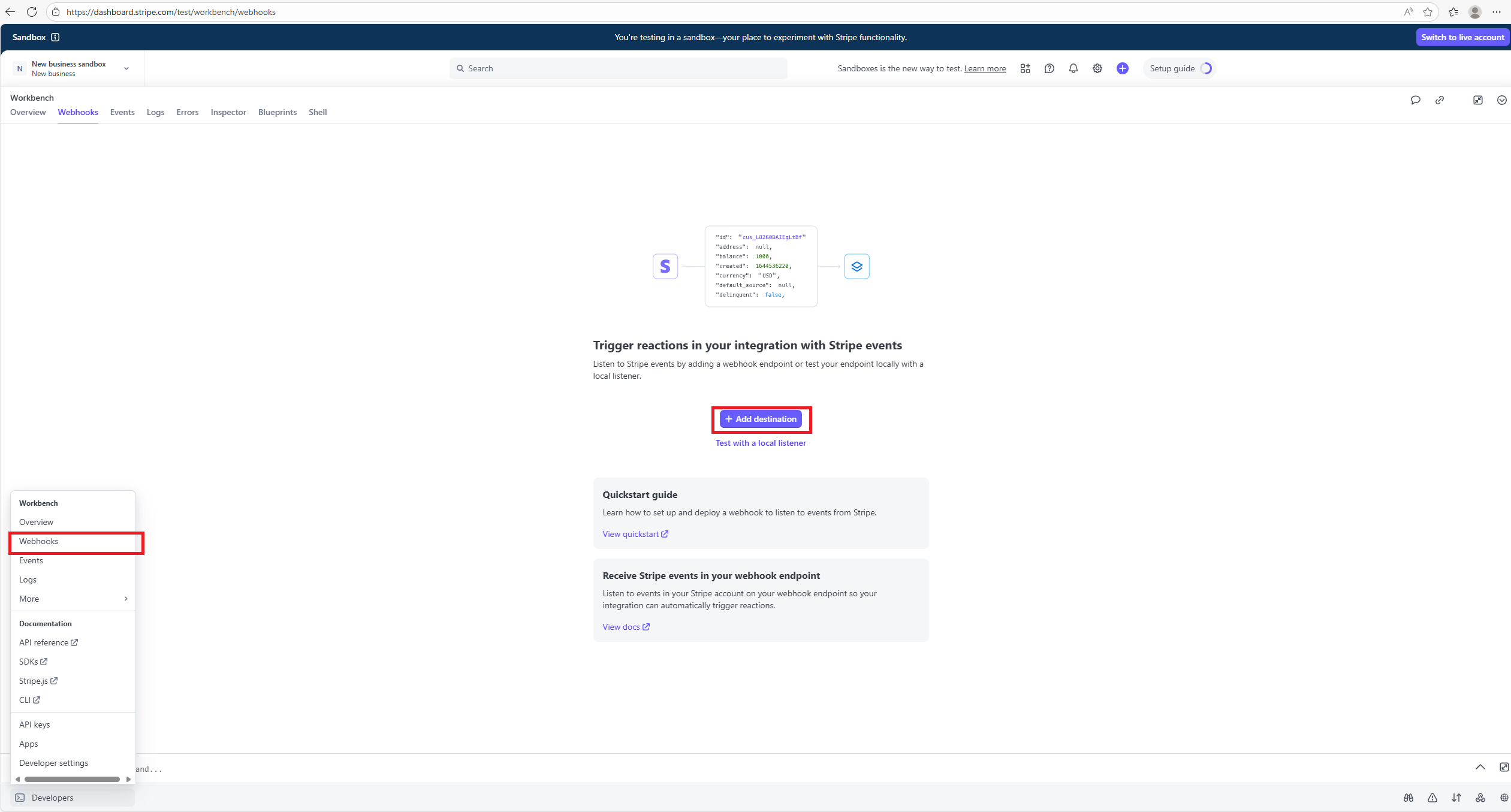Choose Logs in the Developers popup menu
Image resolution: width=1511 pixels, height=812 pixels.
[x=73, y=579]
